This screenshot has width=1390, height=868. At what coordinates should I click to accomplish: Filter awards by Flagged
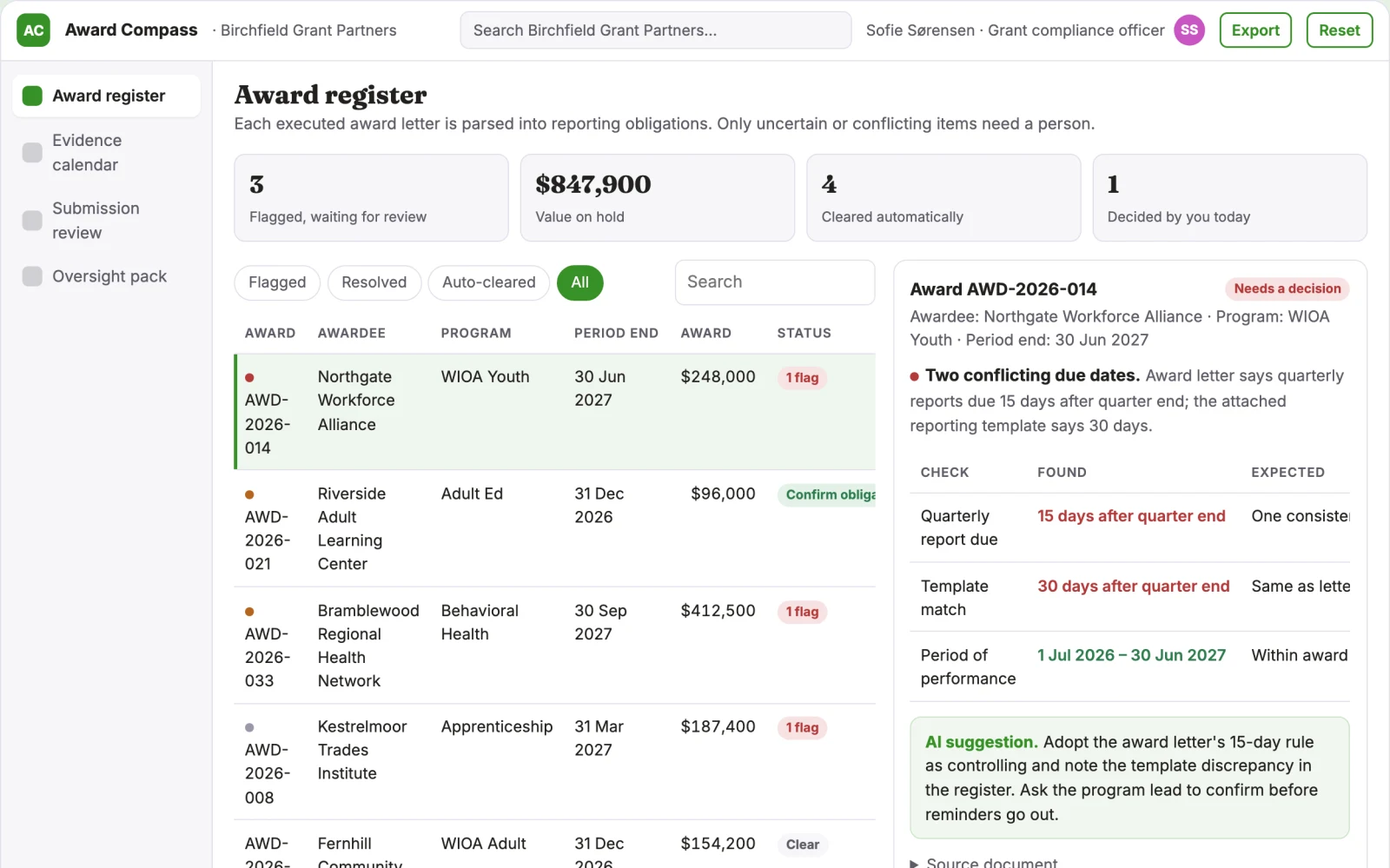[277, 282]
